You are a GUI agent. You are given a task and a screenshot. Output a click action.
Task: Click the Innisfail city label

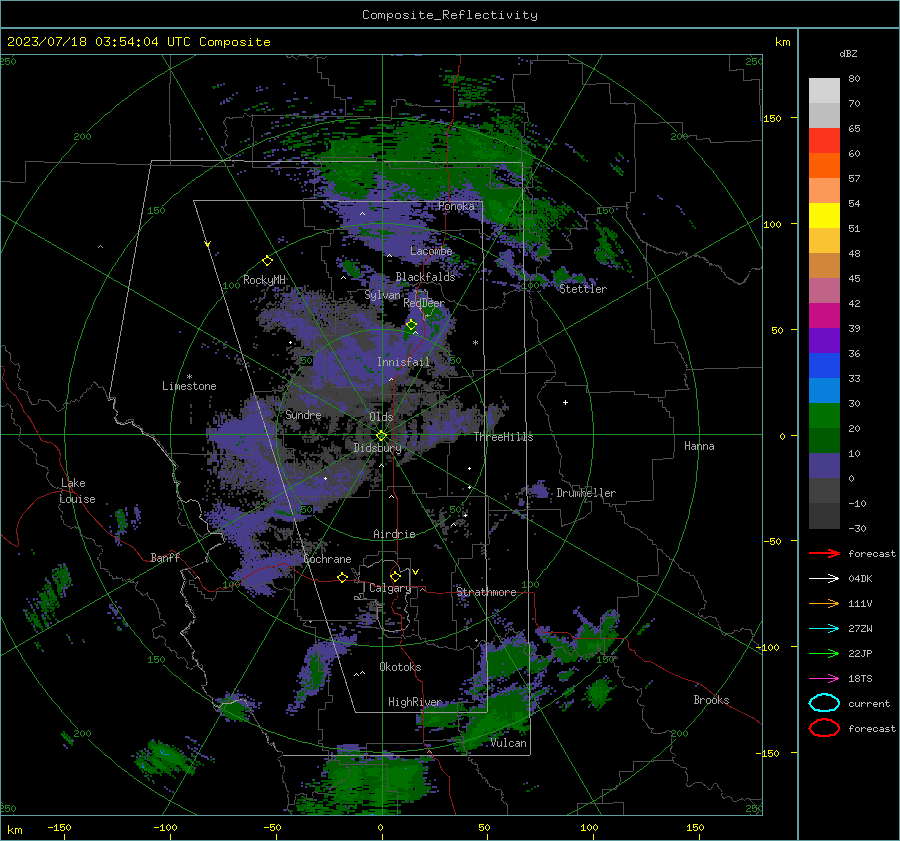pos(403,362)
